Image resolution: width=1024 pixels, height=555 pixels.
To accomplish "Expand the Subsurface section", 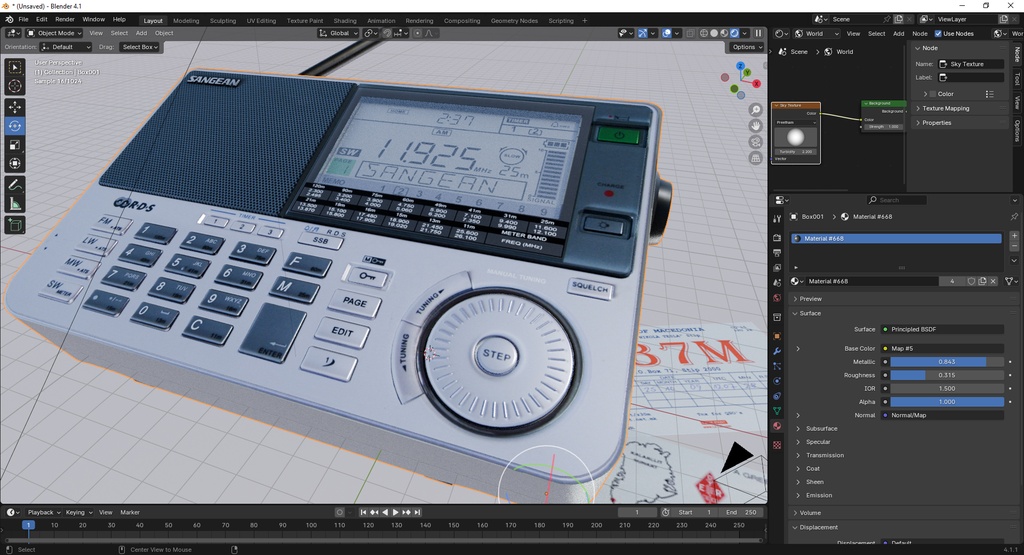I will [822, 428].
